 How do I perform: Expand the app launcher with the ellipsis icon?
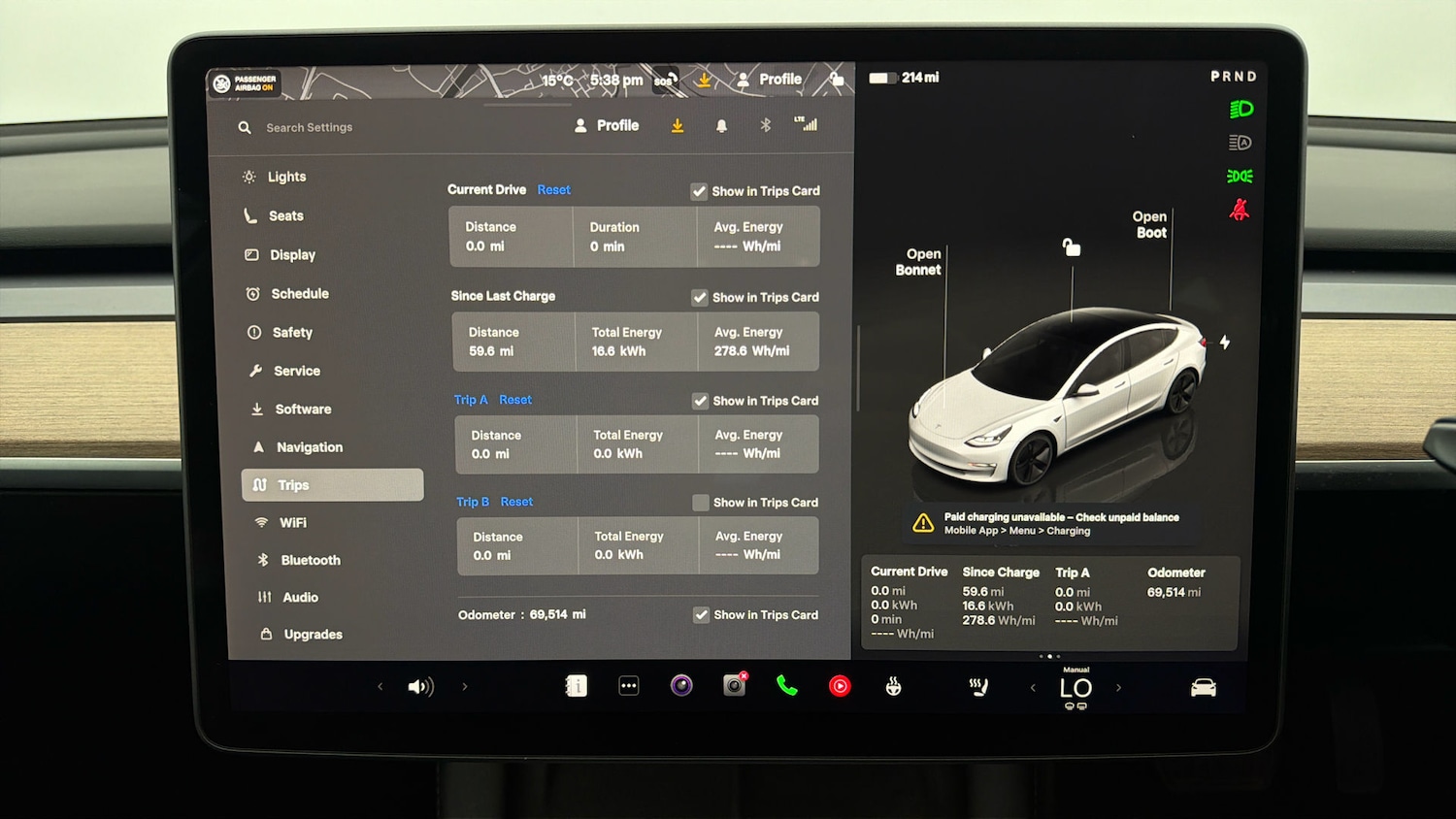[629, 685]
